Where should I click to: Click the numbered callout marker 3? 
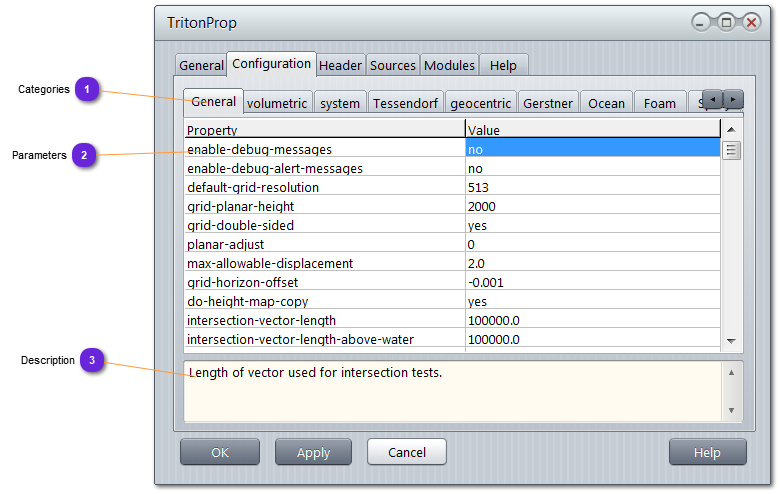point(92,360)
